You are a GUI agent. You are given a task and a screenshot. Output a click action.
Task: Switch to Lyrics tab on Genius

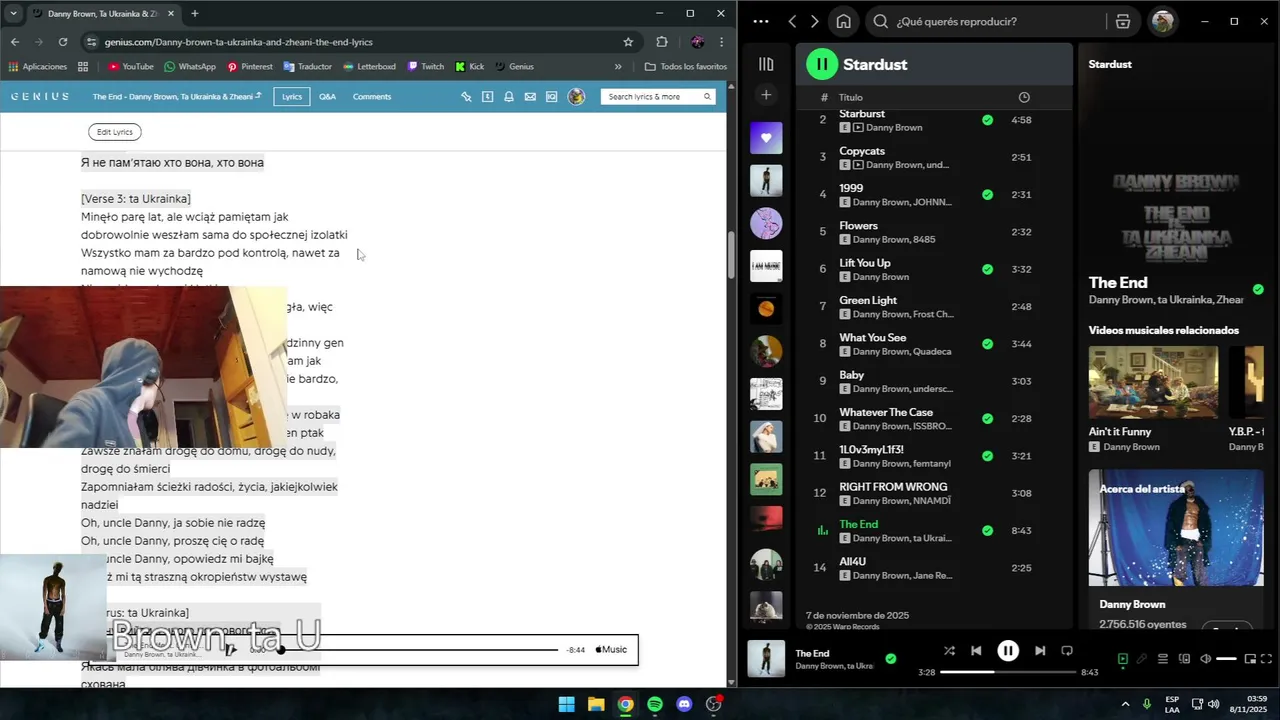pos(291,97)
